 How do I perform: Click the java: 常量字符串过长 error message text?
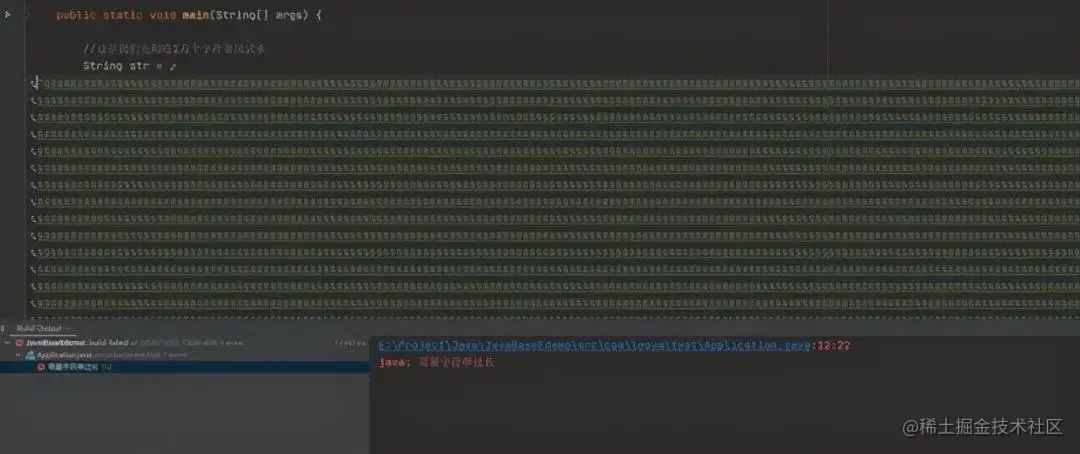coord(437,362)
